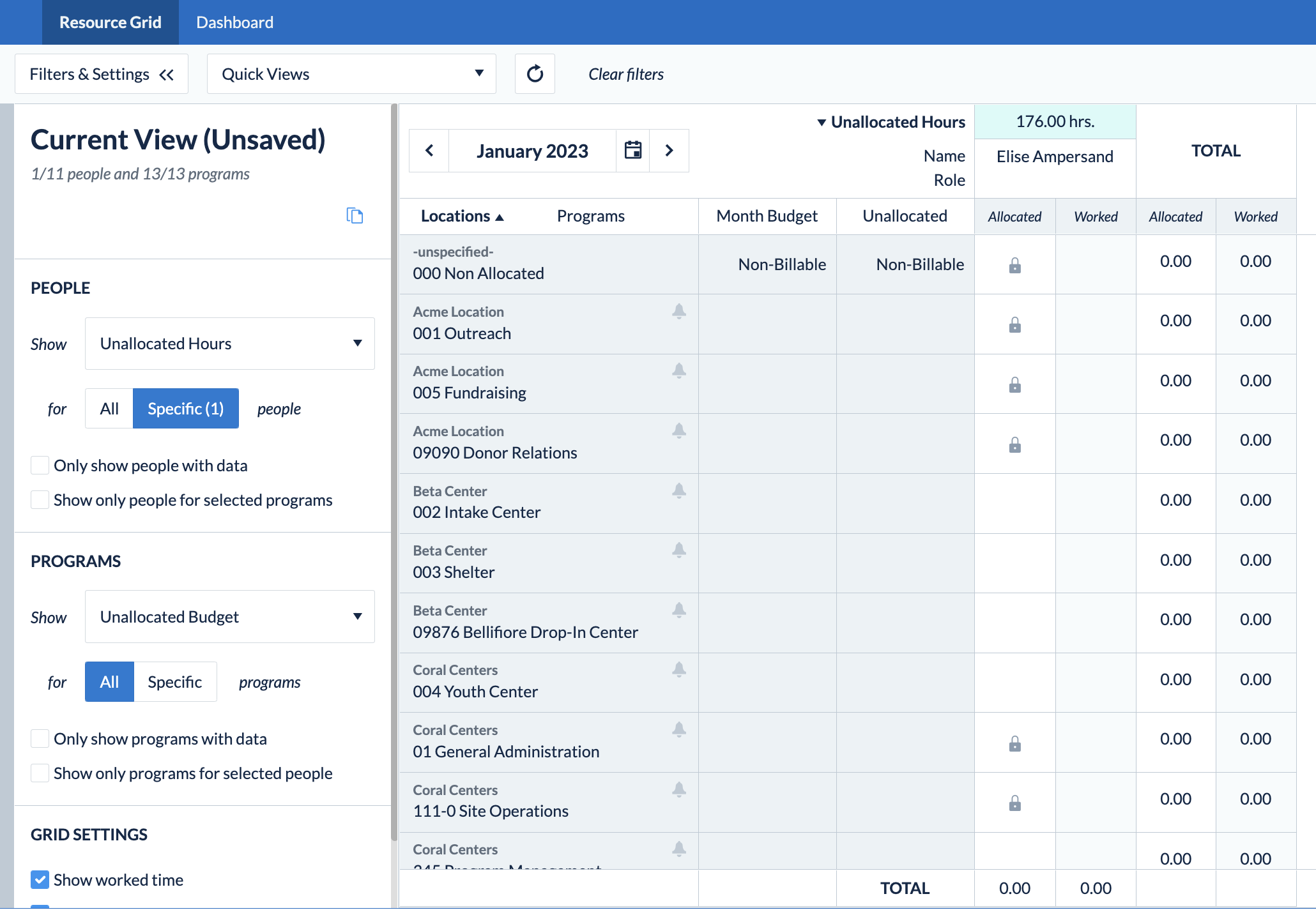
Task: Toggle the Locations column sort arrow
Action: (x=500, y=216)
